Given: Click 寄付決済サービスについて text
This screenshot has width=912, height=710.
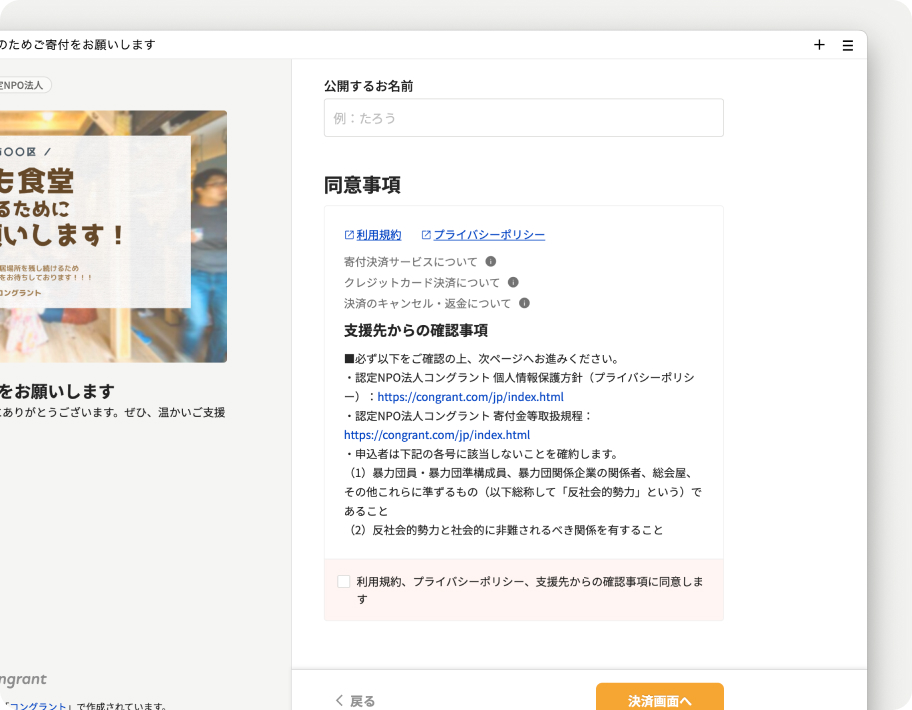Looking at the screenshot, I should tap(411, 262).
